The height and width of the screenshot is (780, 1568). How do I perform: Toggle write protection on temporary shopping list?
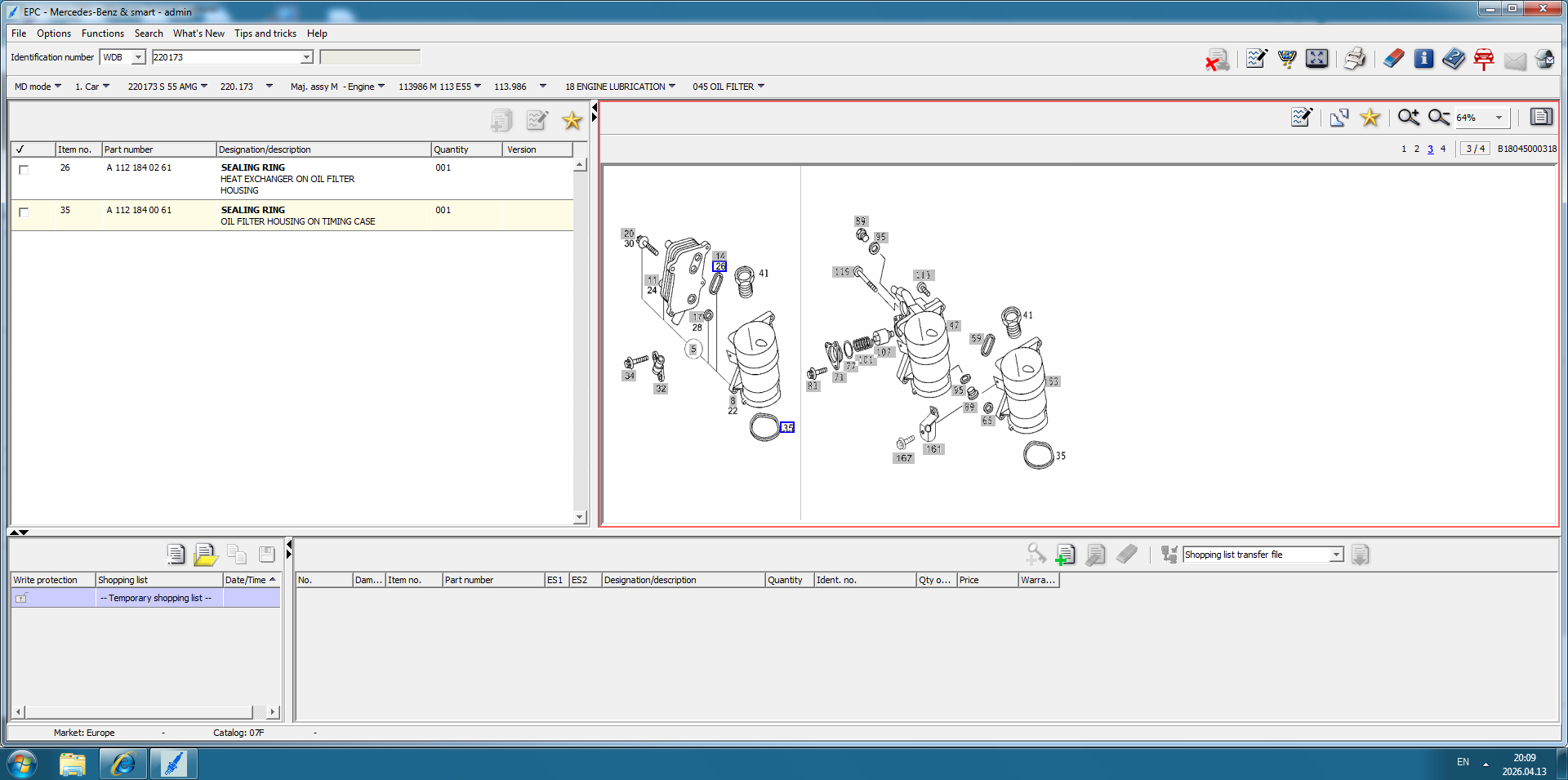[22, 599]
